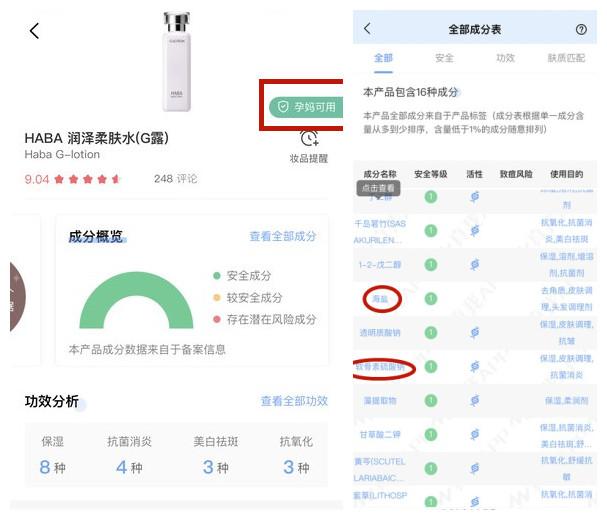The image size is (607, 520).
Task: Tap the green ingredient safety gauge
Action: click(x=136, y=300)
